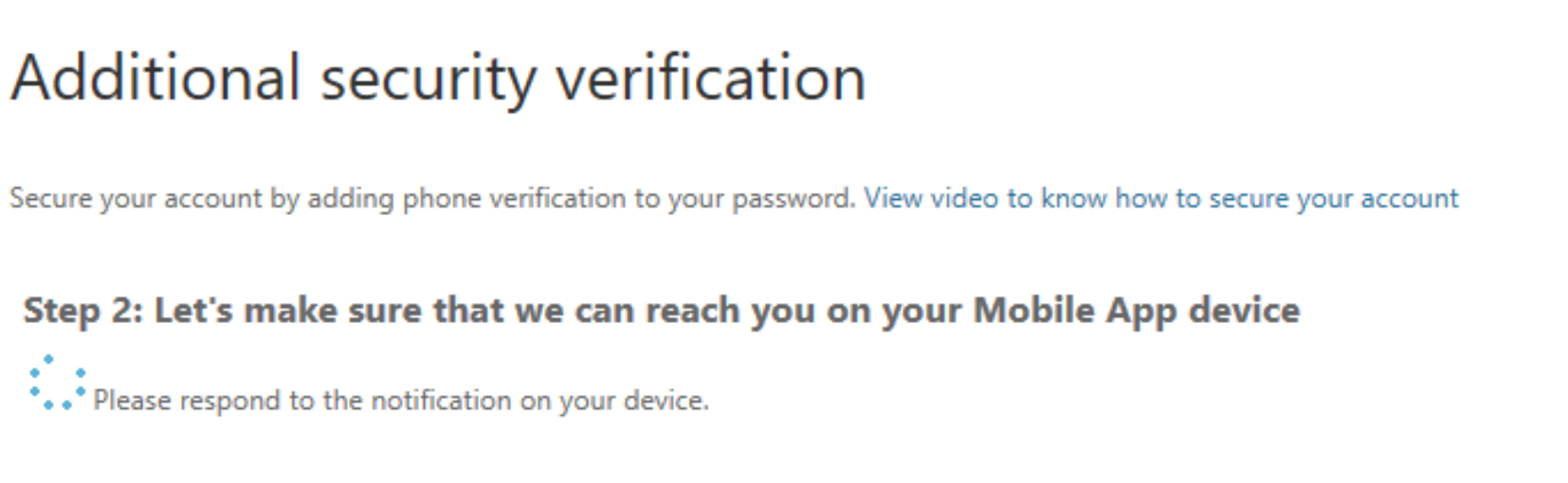Click the blue loading spinner icon
Image resolution: width=1568 pixels, height=483 pixels.
coord(57,383)
